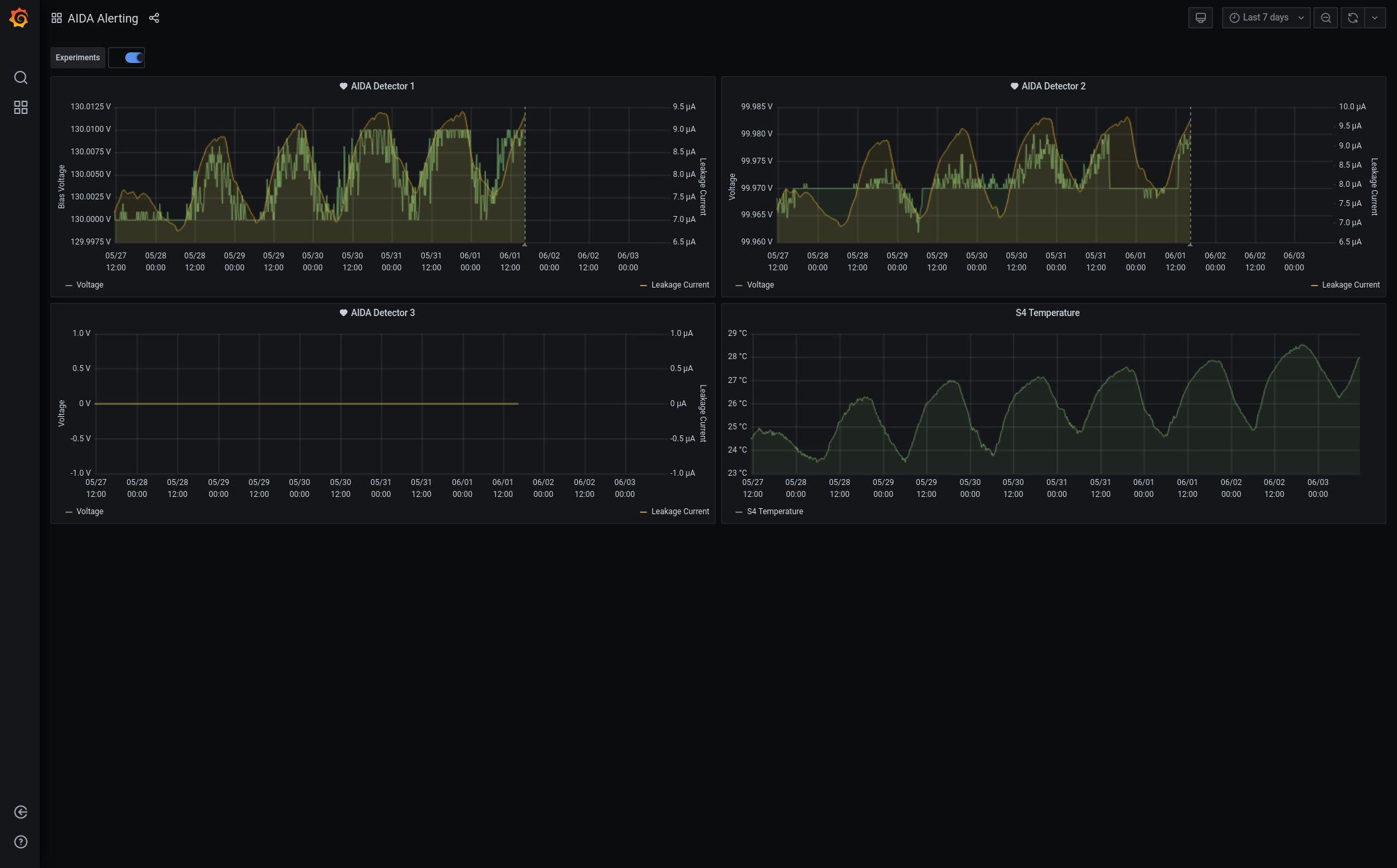
Task: Click the annotation marker at bottom of Detector 2 graph
Action: [x=1190, y=244]
